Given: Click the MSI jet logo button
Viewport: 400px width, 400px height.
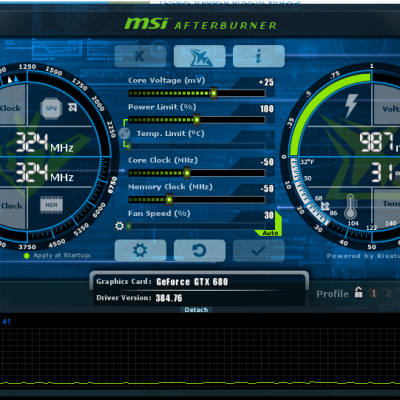Looking at the screenshot, I should pos(200,56).
